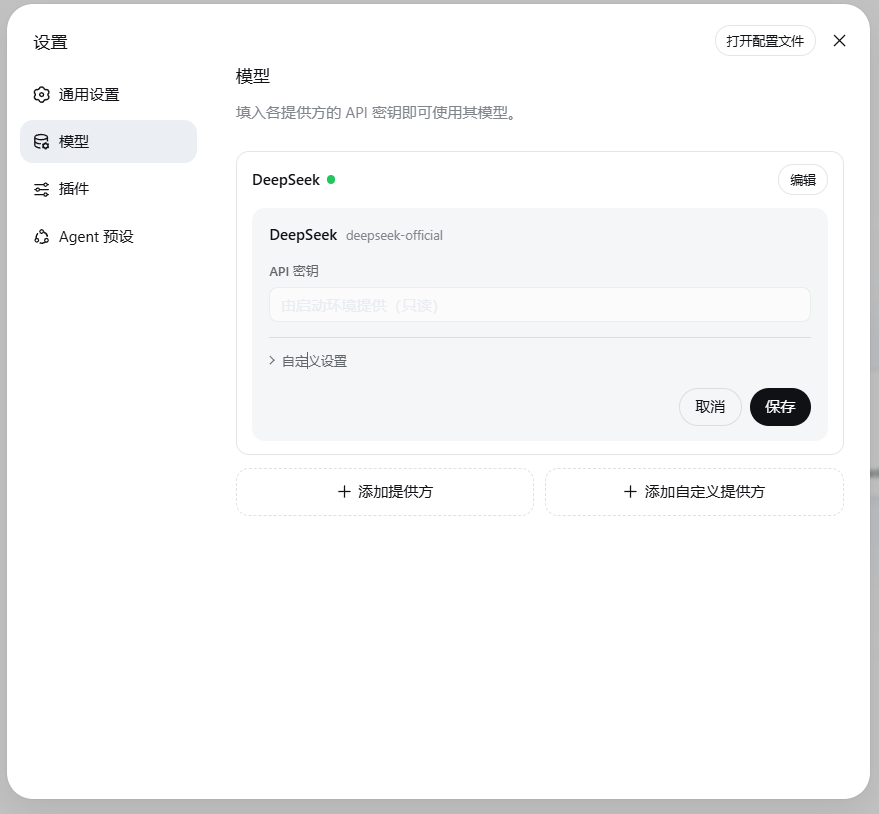Click the green status dot next to DeepSeek
This screenshot has height=814, width=879.
[x=331, y=180]
